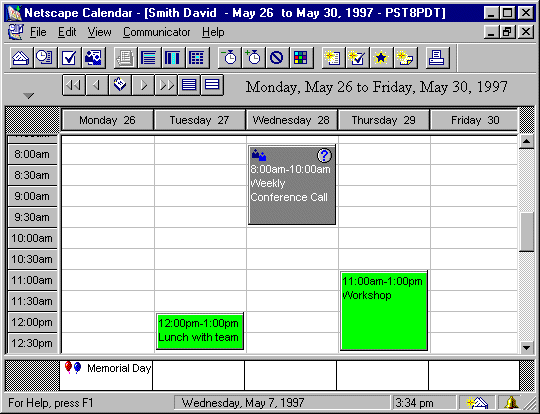
Task: Click the scrollbar down arrow
Action: click(526, 348)
